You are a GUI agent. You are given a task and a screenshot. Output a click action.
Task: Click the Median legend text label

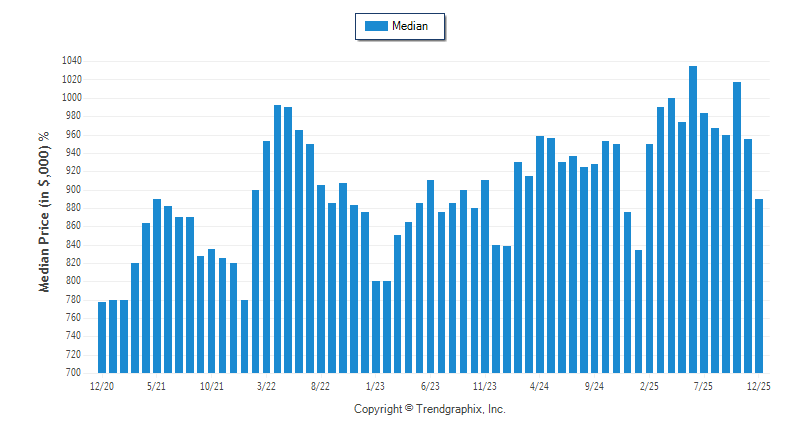(x=410, y=27)
